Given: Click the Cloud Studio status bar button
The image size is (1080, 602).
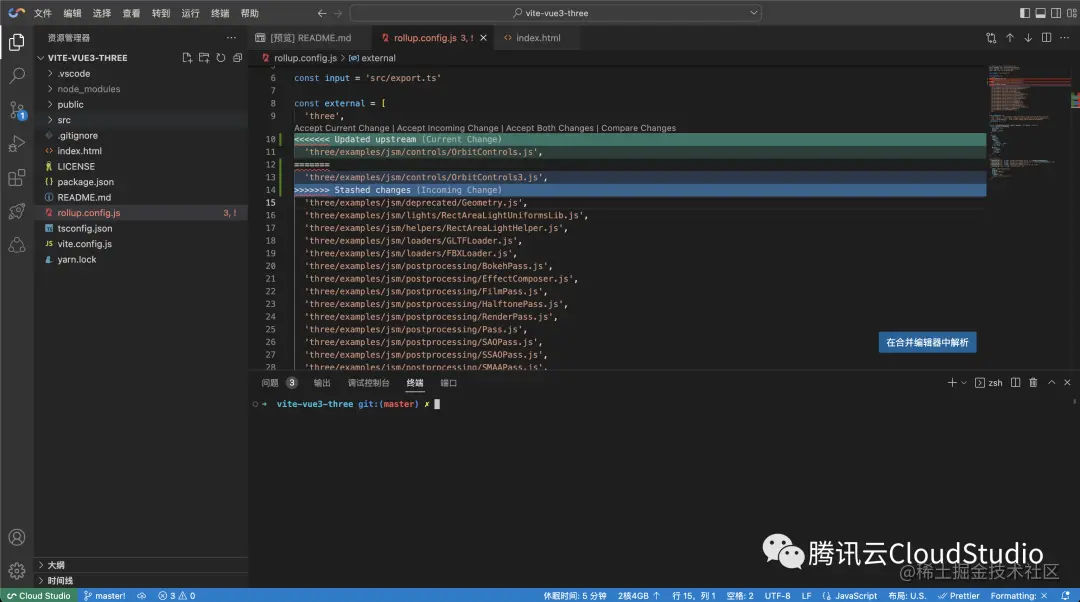Looking at the screenshot, I should point(39,596).
